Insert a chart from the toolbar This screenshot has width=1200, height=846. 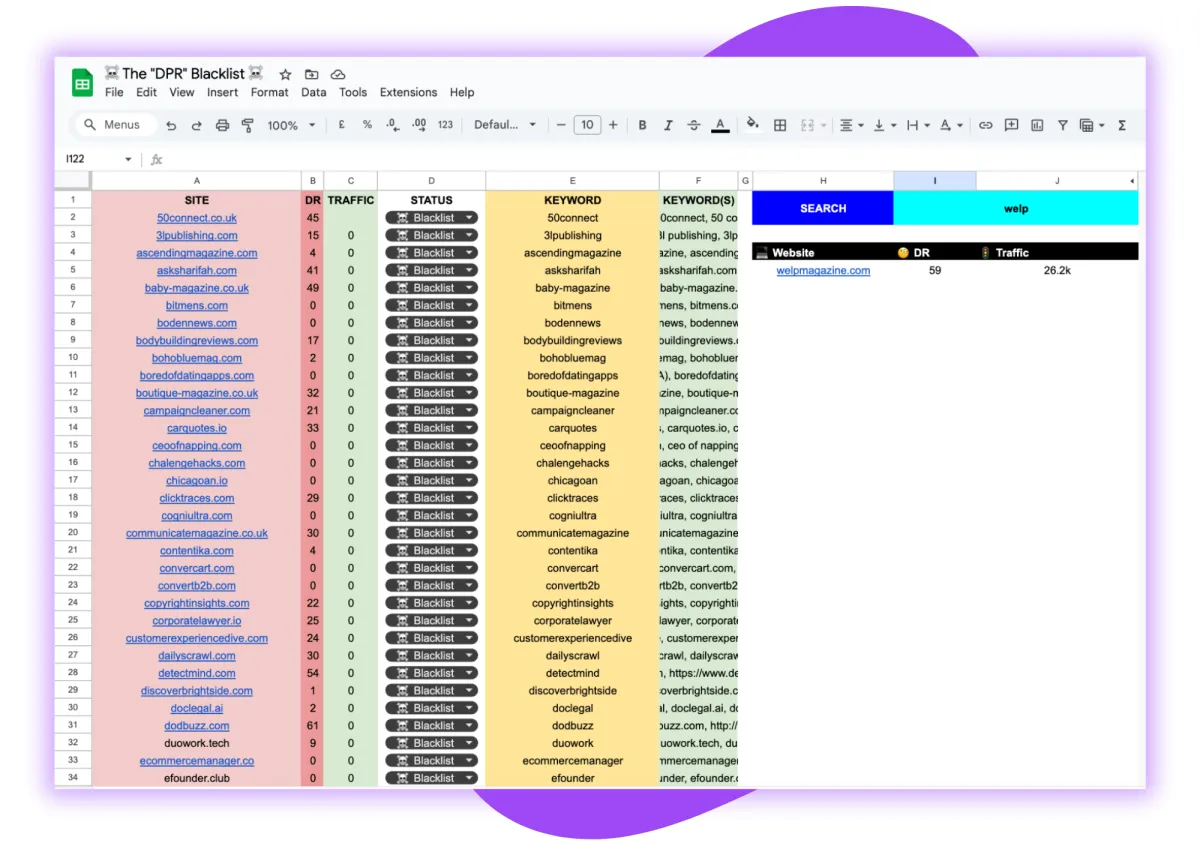1037,125
